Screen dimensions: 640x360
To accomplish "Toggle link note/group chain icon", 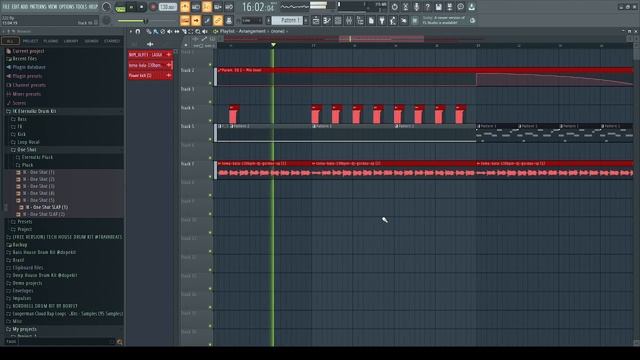I will pos(218,20).
